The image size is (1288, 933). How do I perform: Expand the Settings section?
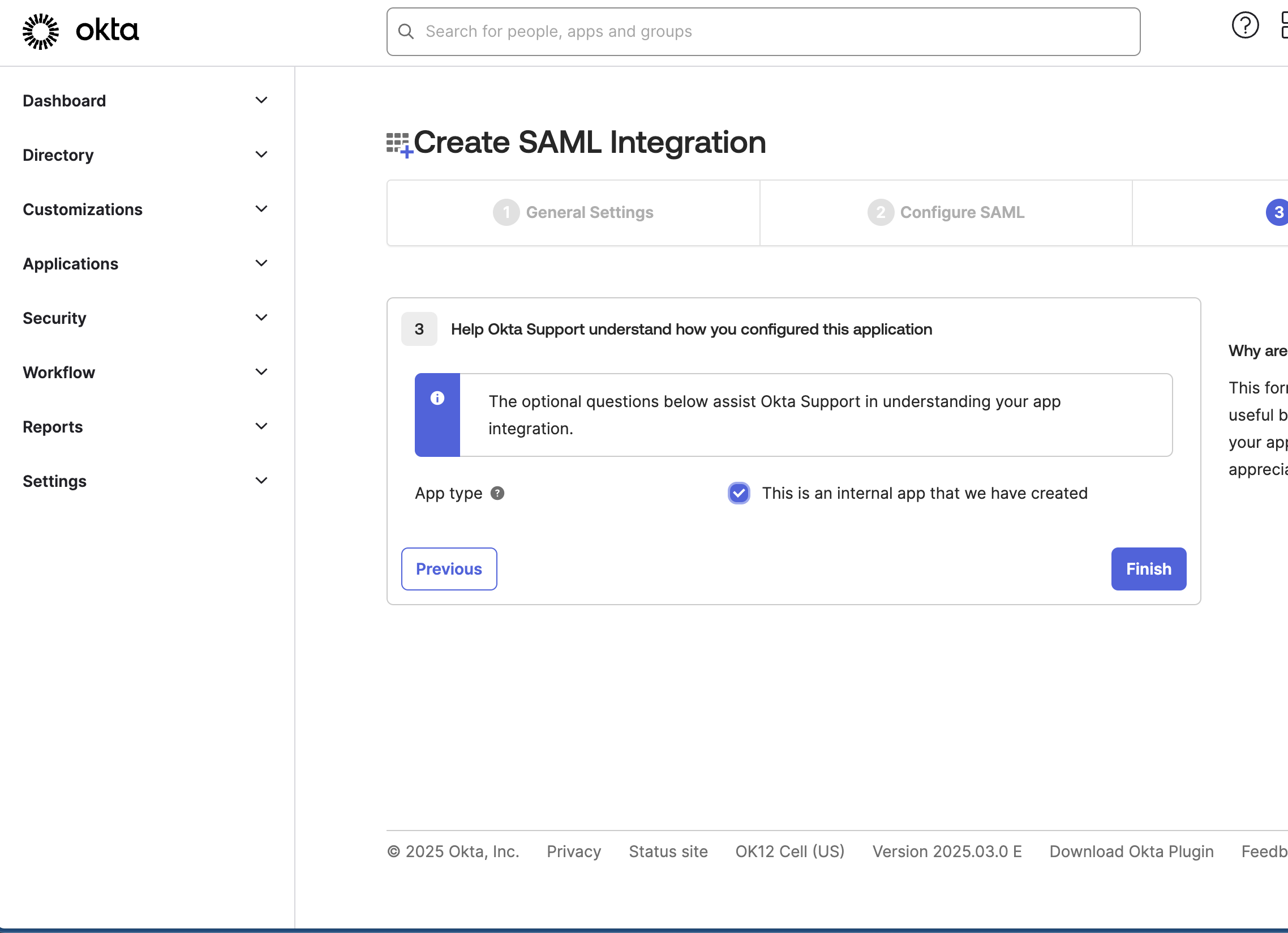(x=261, y=480)
